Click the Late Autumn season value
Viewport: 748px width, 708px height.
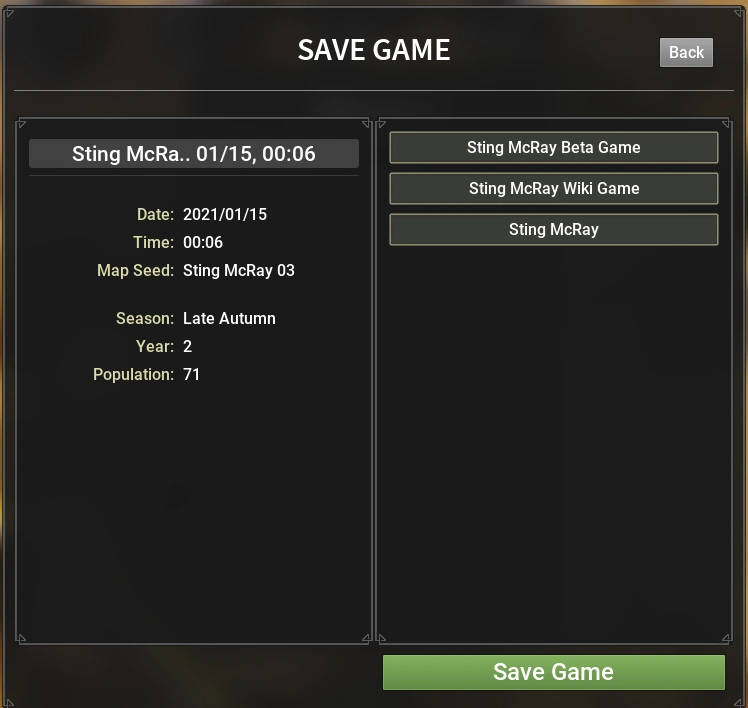coord(229,318)
